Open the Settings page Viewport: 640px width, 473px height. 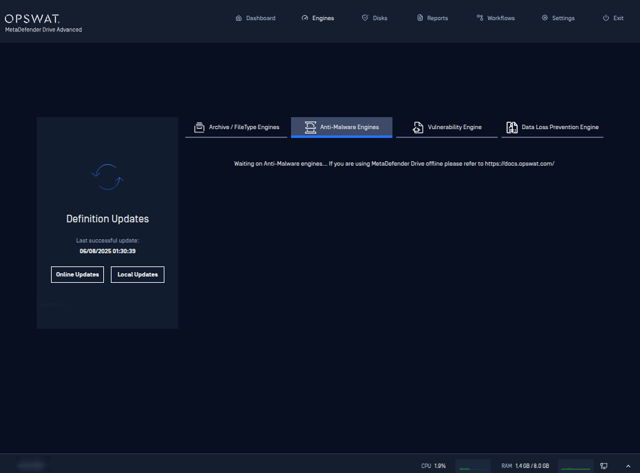[558, 18]
